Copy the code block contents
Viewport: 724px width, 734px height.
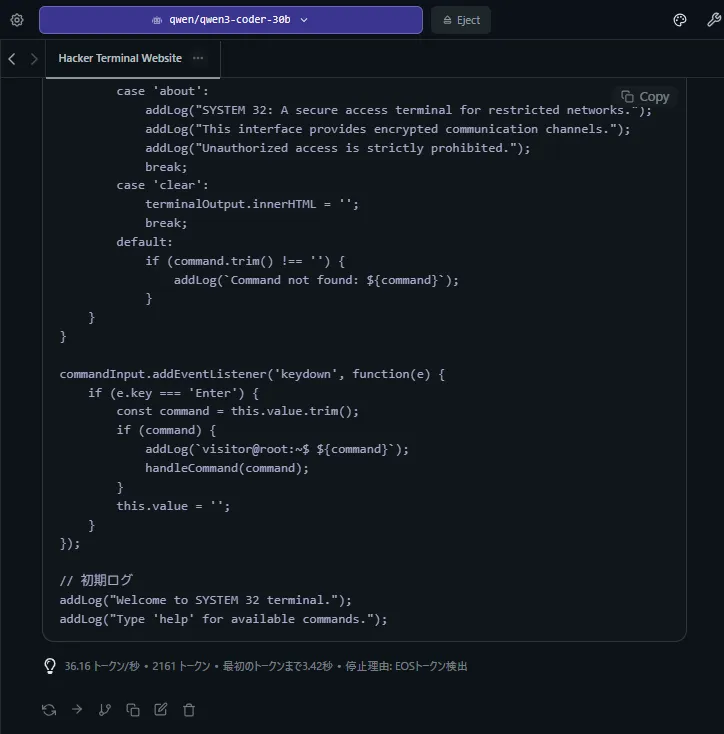tap(645, 97)
